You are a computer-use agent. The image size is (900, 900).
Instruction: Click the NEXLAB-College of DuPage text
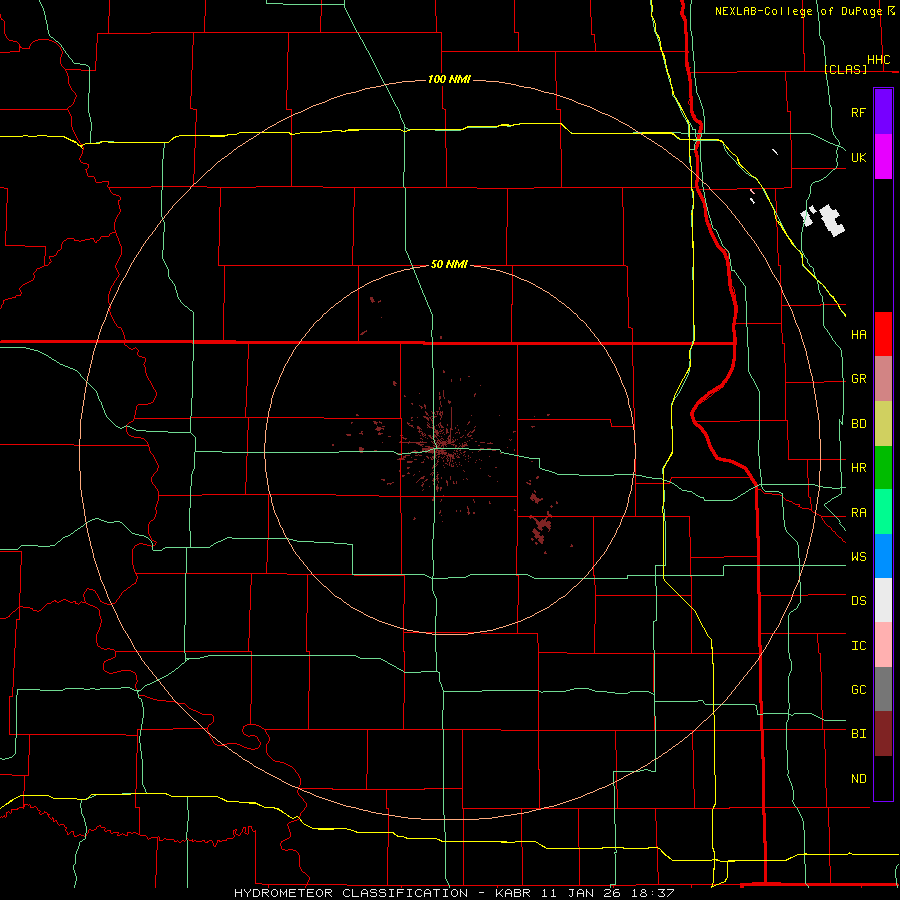[798, 11]
